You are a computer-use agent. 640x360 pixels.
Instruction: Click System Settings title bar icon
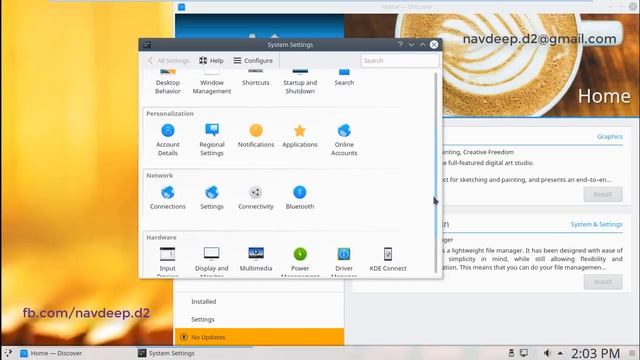147,44
